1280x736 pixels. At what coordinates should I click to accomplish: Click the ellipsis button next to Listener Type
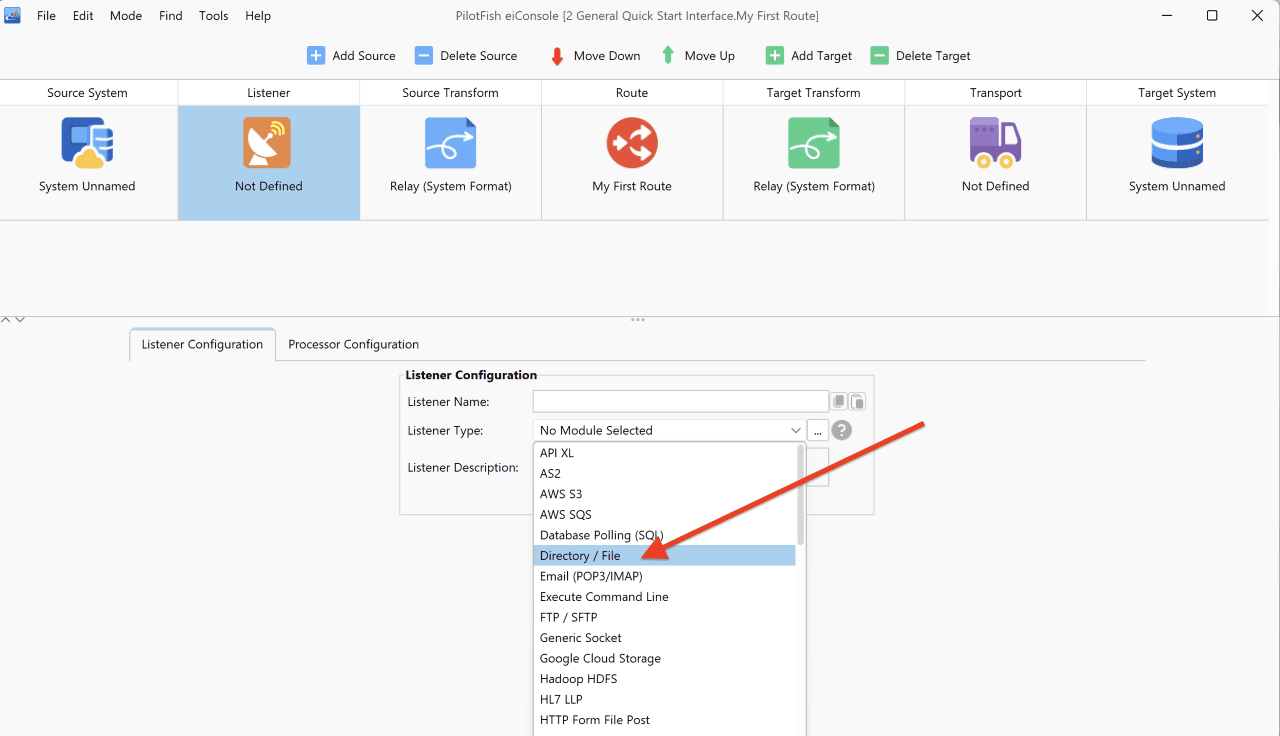818,431
